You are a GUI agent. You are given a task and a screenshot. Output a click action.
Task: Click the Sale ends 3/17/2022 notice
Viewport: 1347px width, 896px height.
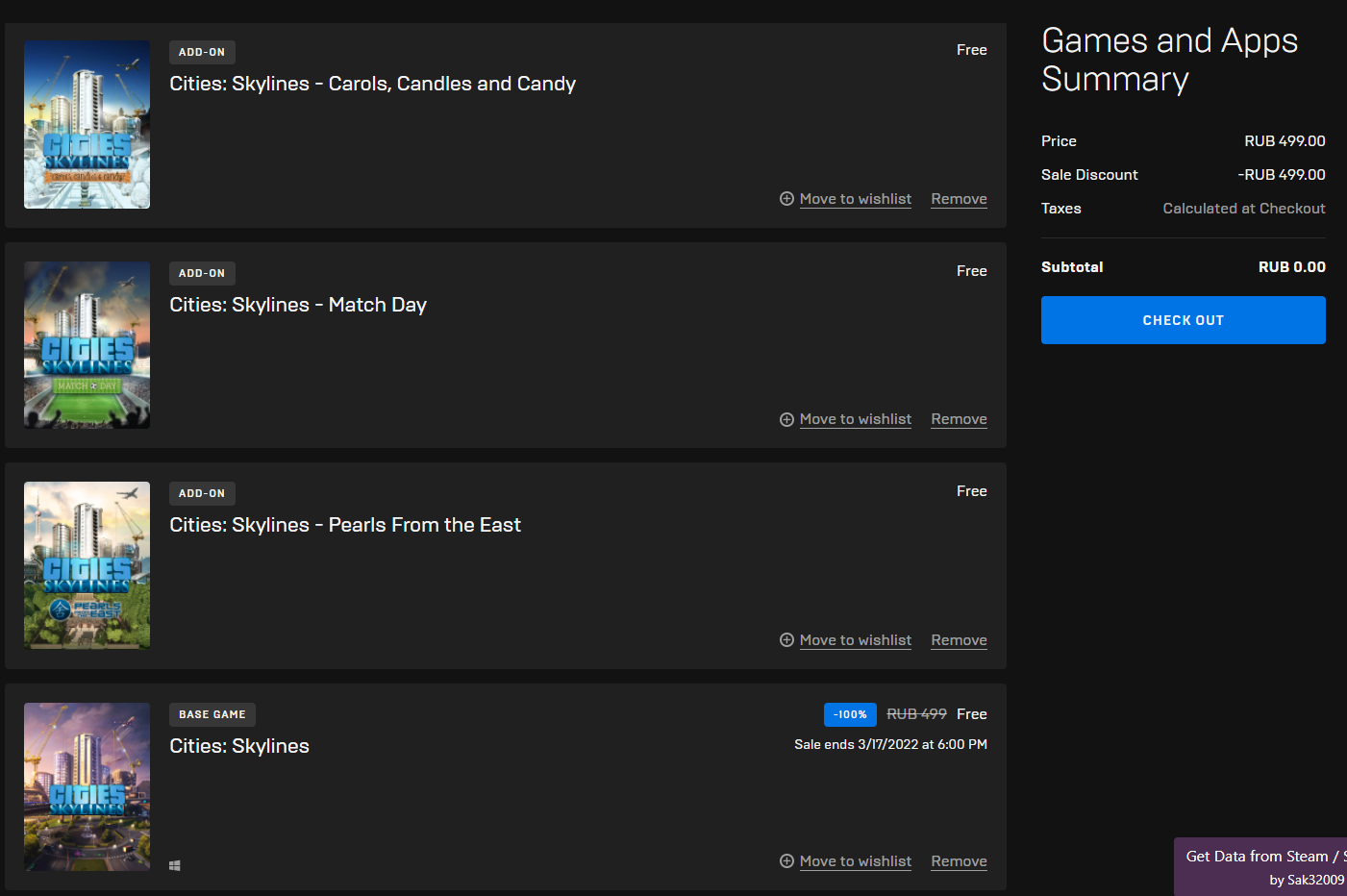[x=890, y=744]
